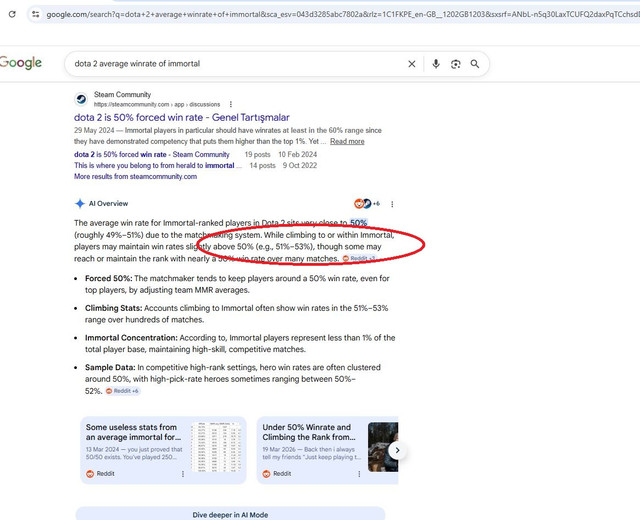Open sub-result 'dota 2 is 50% forced win rate - Steam Community'
640x520 pixels.
tap(151, 154)
